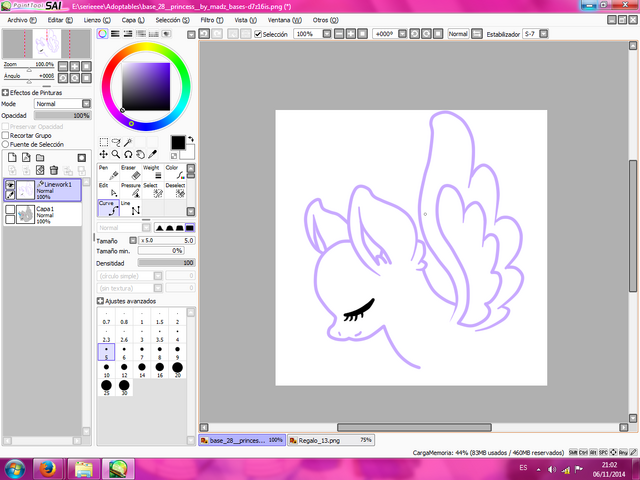Image resolution: width=640 pixels, height=480 pixels.
Task: Adjust the Opacidad 100% slider
Action: tap(62, 116)
